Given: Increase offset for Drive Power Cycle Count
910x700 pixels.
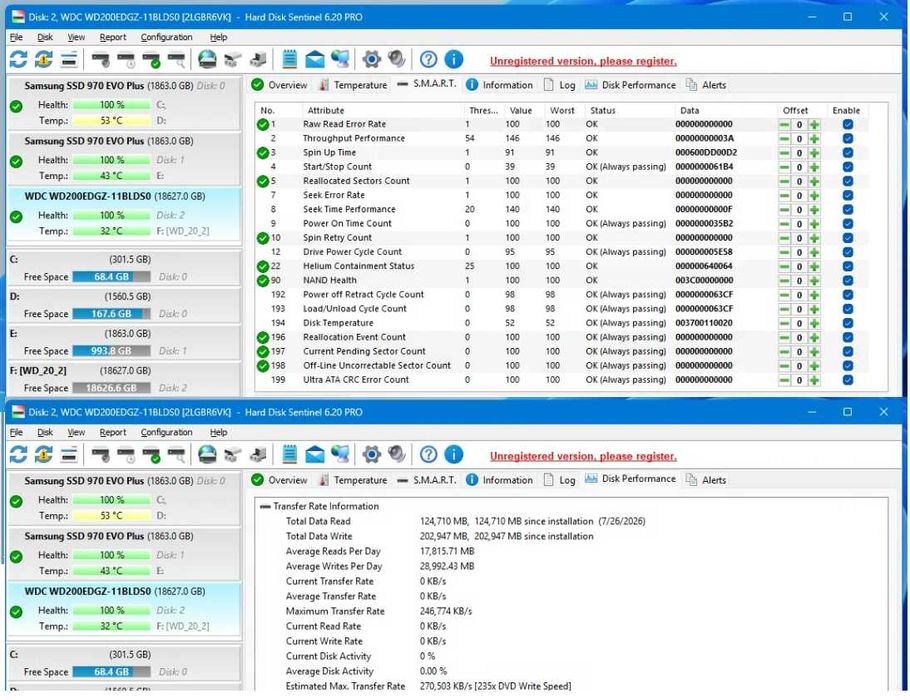Looking at the screenshot, I should click(x=814, y=252).
